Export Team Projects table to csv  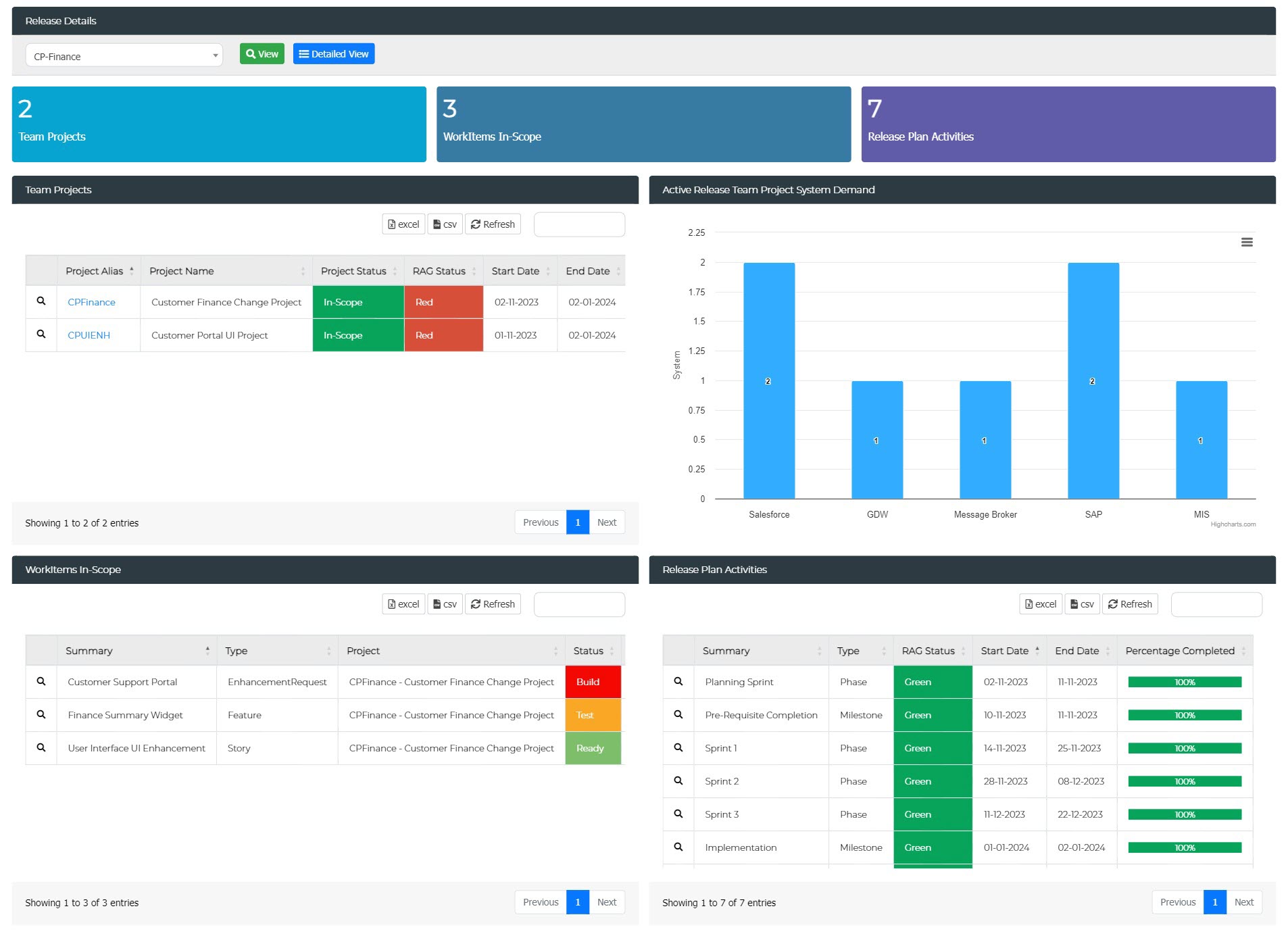(x=445, y=224)
